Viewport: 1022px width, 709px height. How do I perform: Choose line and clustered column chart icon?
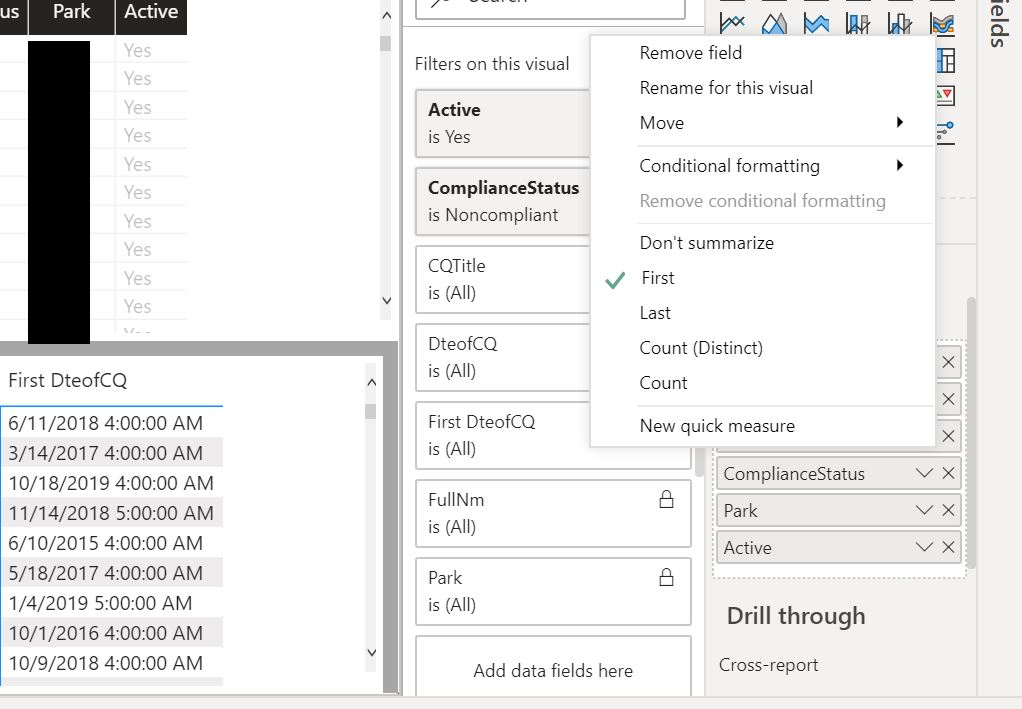tap(900, 23)
